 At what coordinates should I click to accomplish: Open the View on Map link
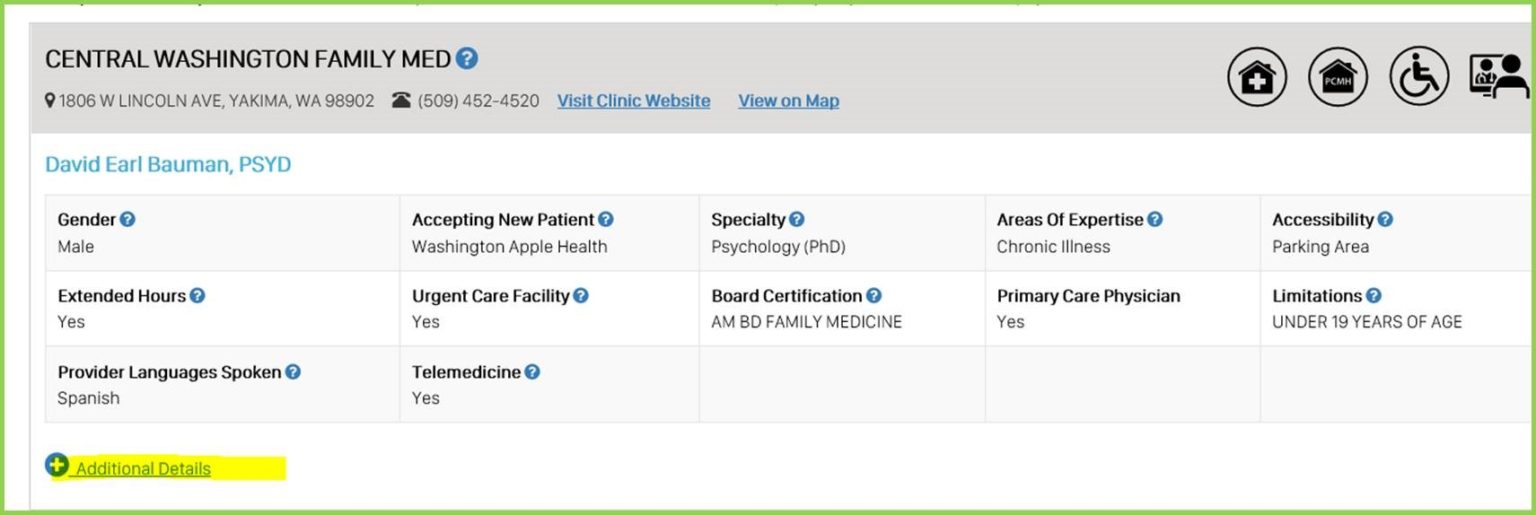(x=789, y=101)
